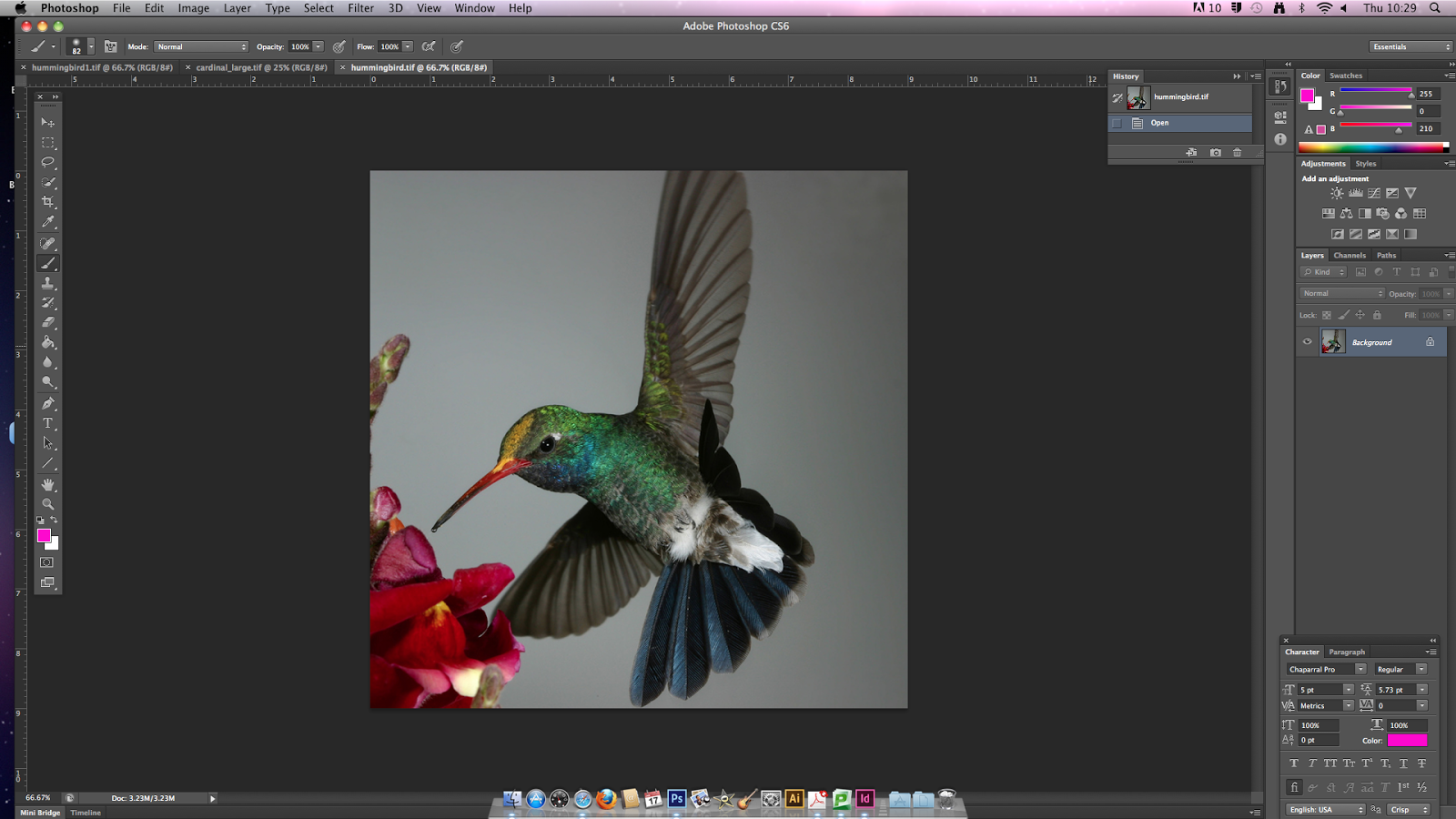The height and width of the screenshot is (819, 1456).
Task: Select the Horizontal Type tool
Action: tap(48, 423)
